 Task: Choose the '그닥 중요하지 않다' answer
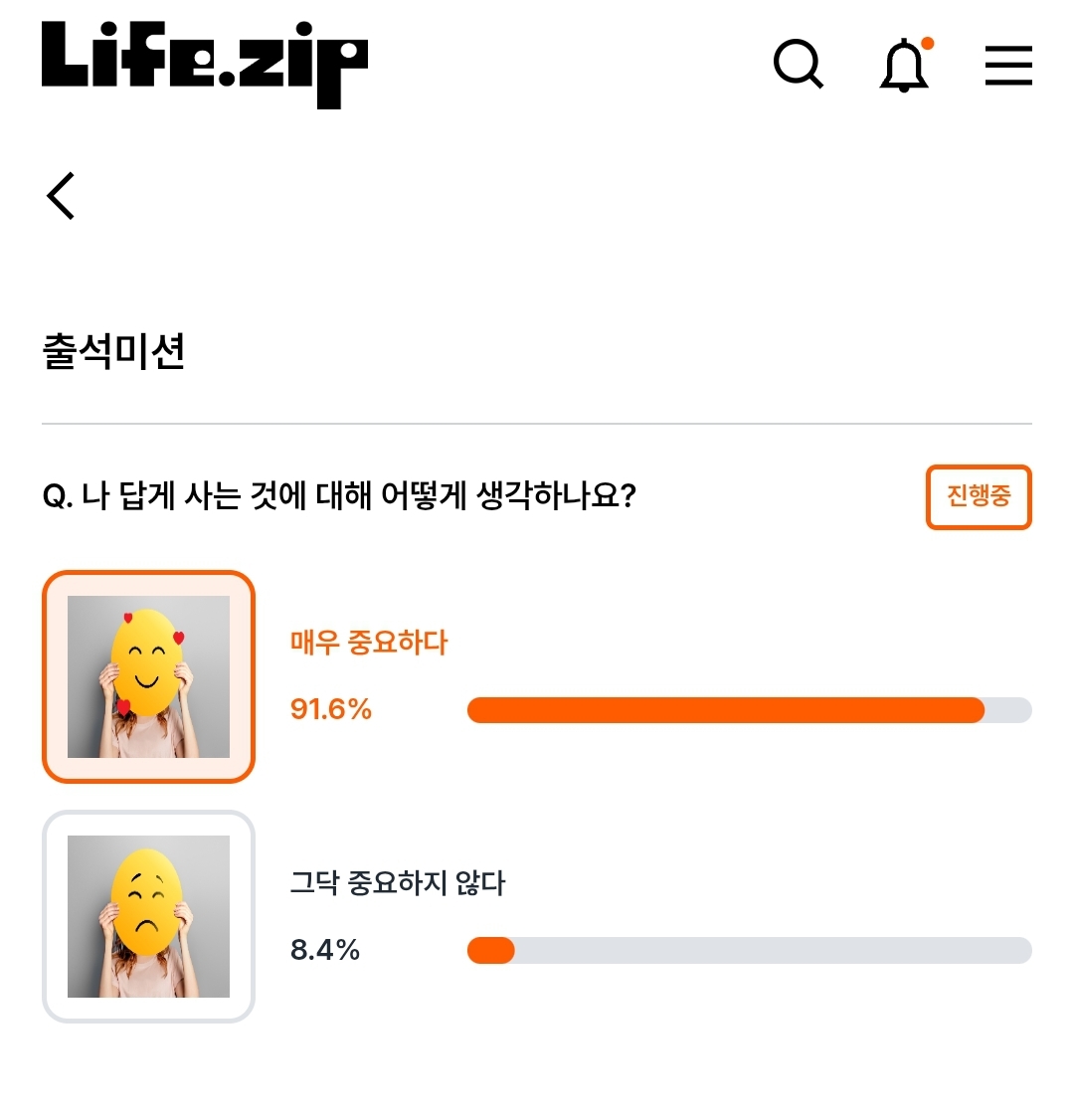pyautogui.click(x=398, y=883)
